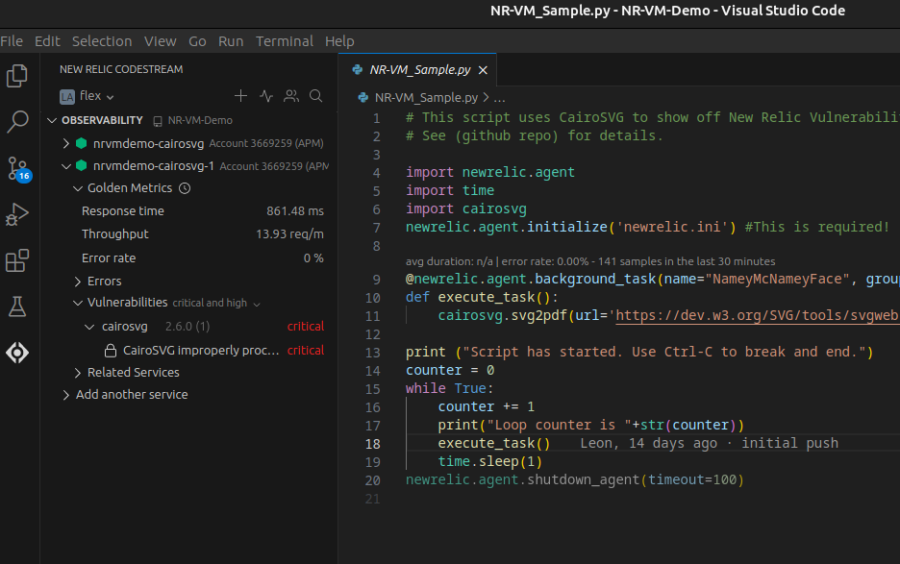Screen dimensions: 900x564
Task: Collapse the Golden Metrics node
Action: (x=77, y=188)
